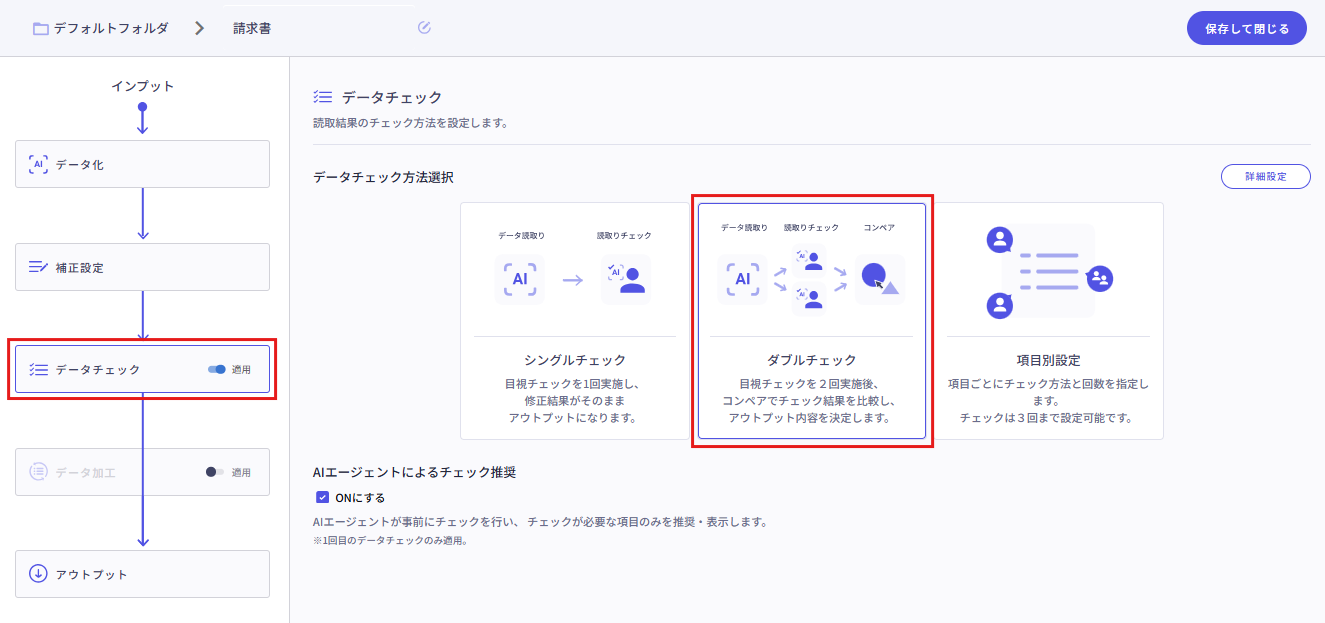Click the checklist icon in データチェック step
1325x623 pixels.
(39, 370)
